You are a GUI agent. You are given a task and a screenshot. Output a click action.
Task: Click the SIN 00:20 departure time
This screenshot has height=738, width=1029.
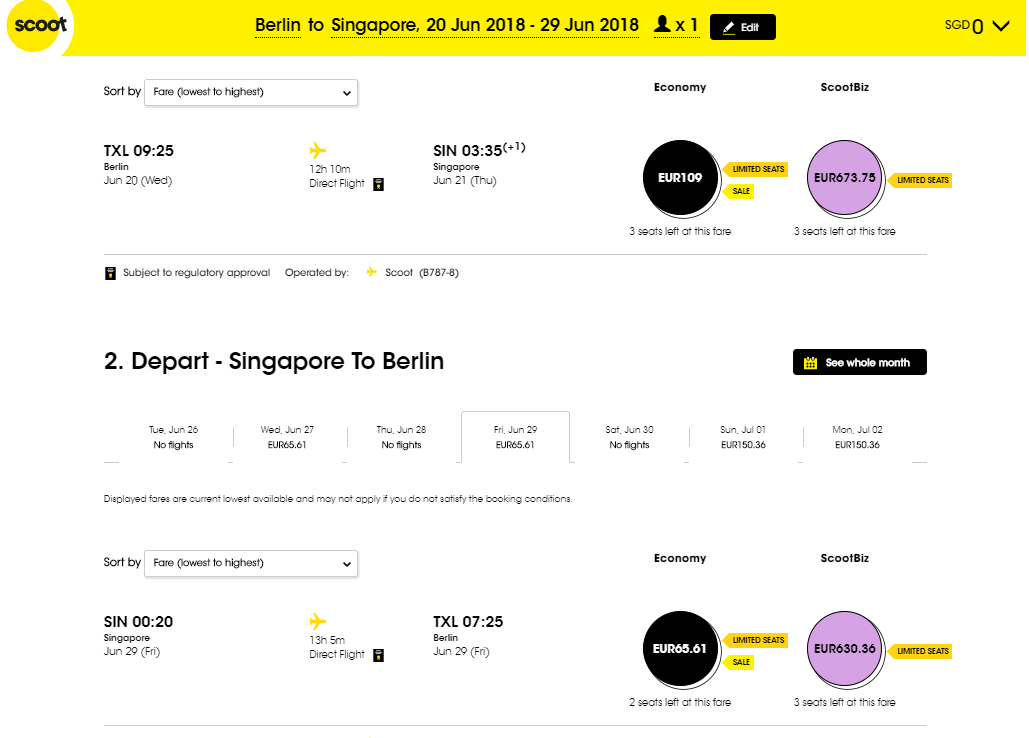coord(138,622)
